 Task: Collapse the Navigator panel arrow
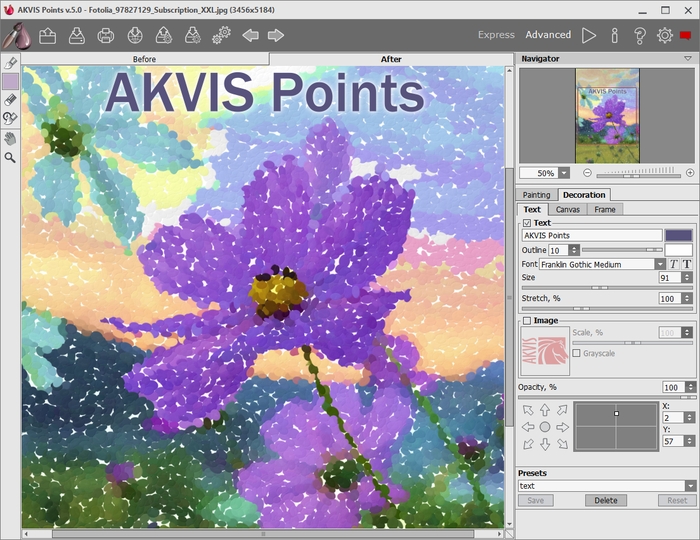pyautogui.click(x=688, y=58)
